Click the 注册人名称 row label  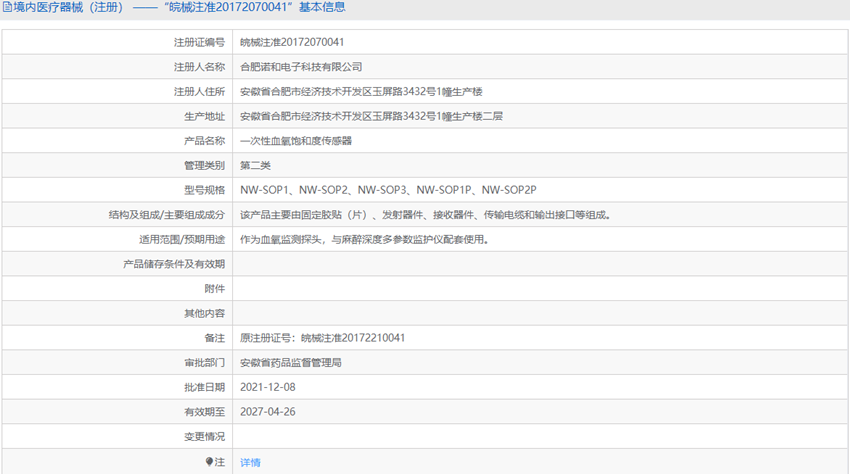pos(199,67)
